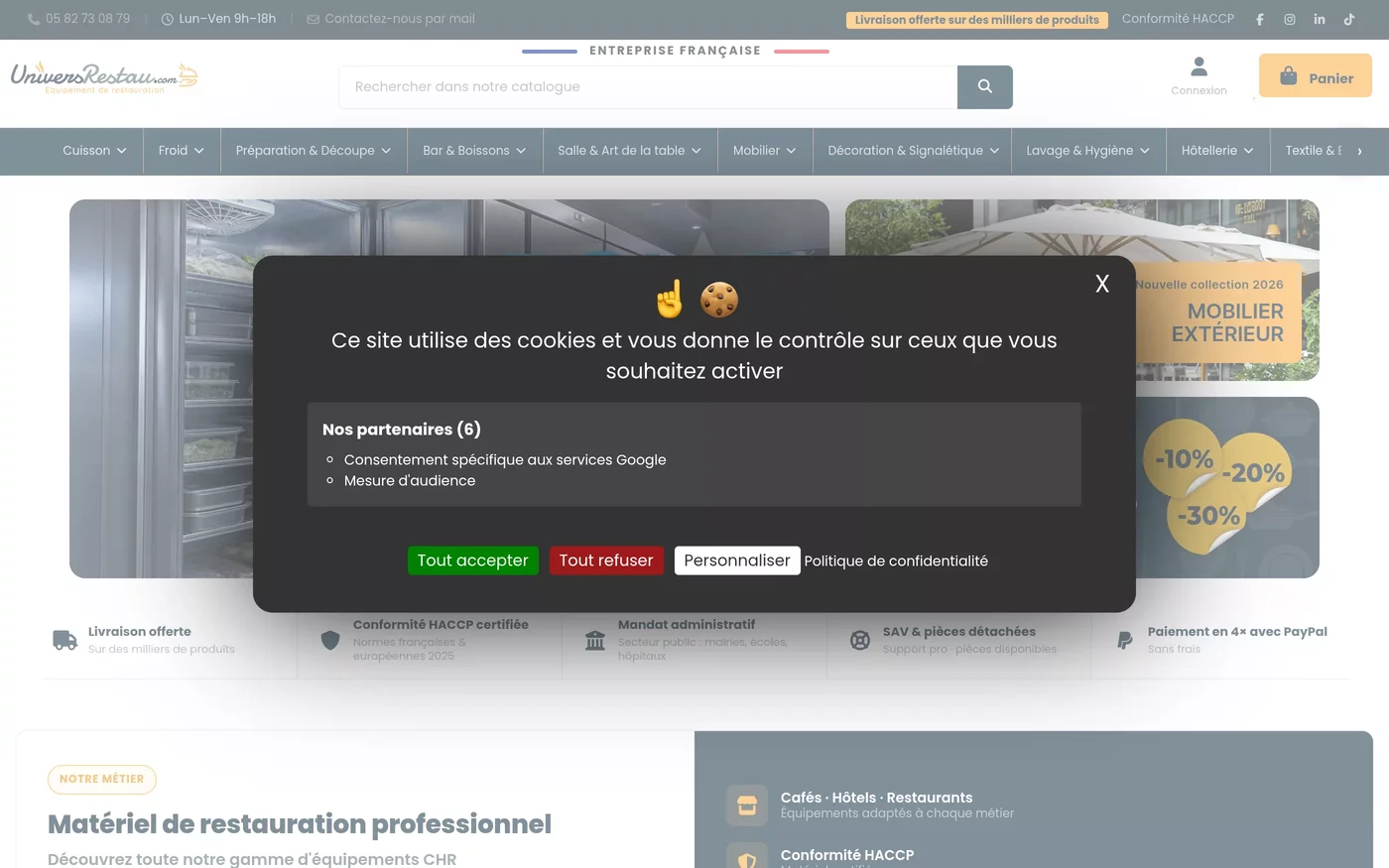Click the phone number 05 82 73 08 79
Viewport: 1389px width, 868px height.
click(x=87, y=19)
